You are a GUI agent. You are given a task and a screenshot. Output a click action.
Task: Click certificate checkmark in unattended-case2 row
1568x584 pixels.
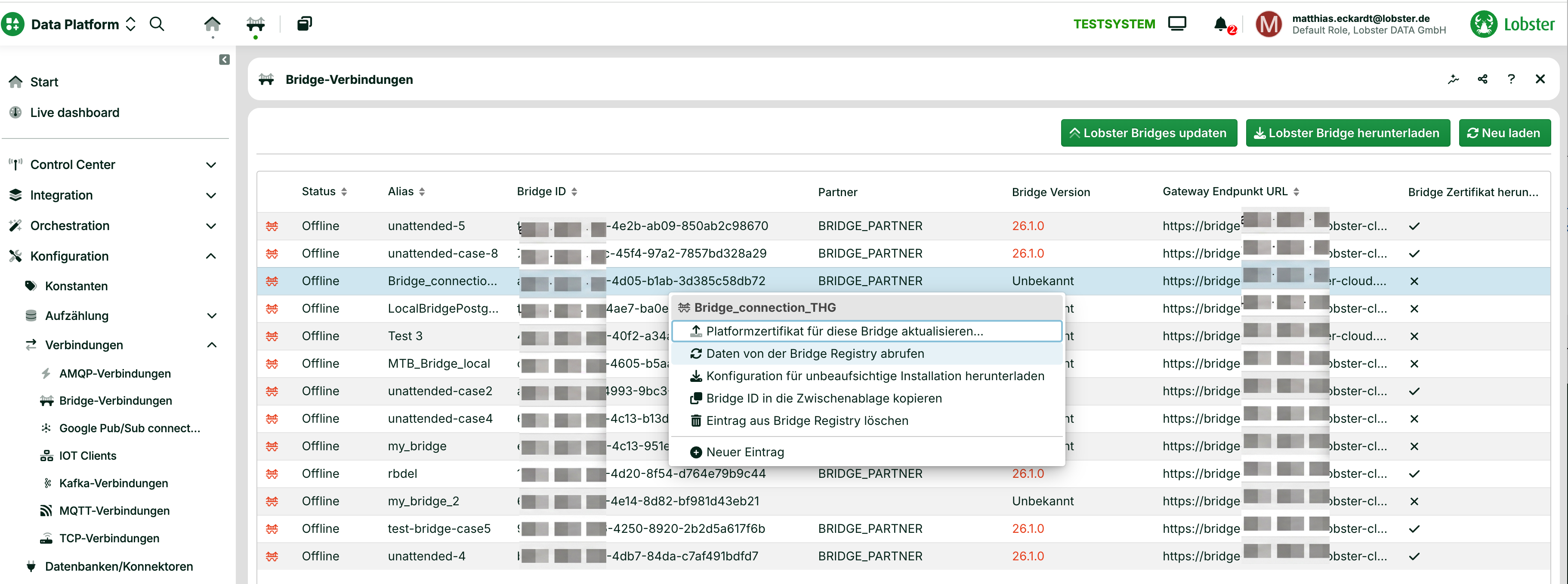pos(1414,391)
